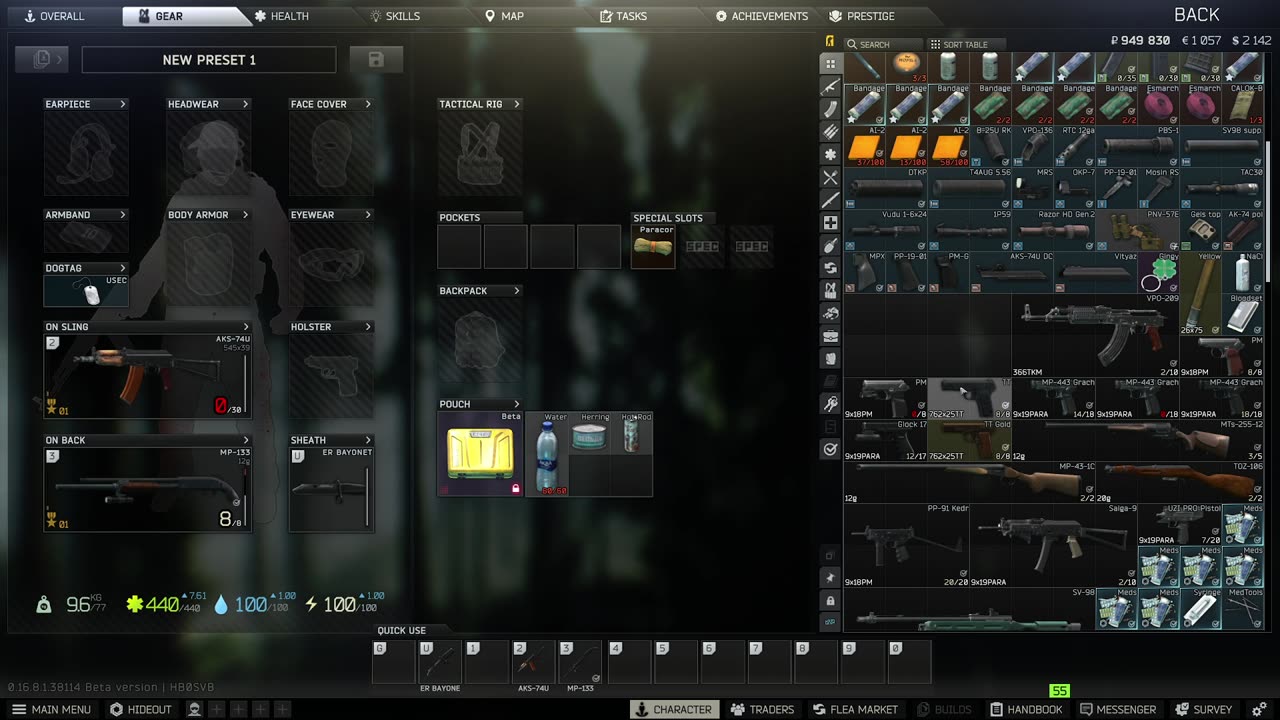Filter stash by weapon mods gear icon
This screenshot has height=720, width=1280.
tap(830, 155)
